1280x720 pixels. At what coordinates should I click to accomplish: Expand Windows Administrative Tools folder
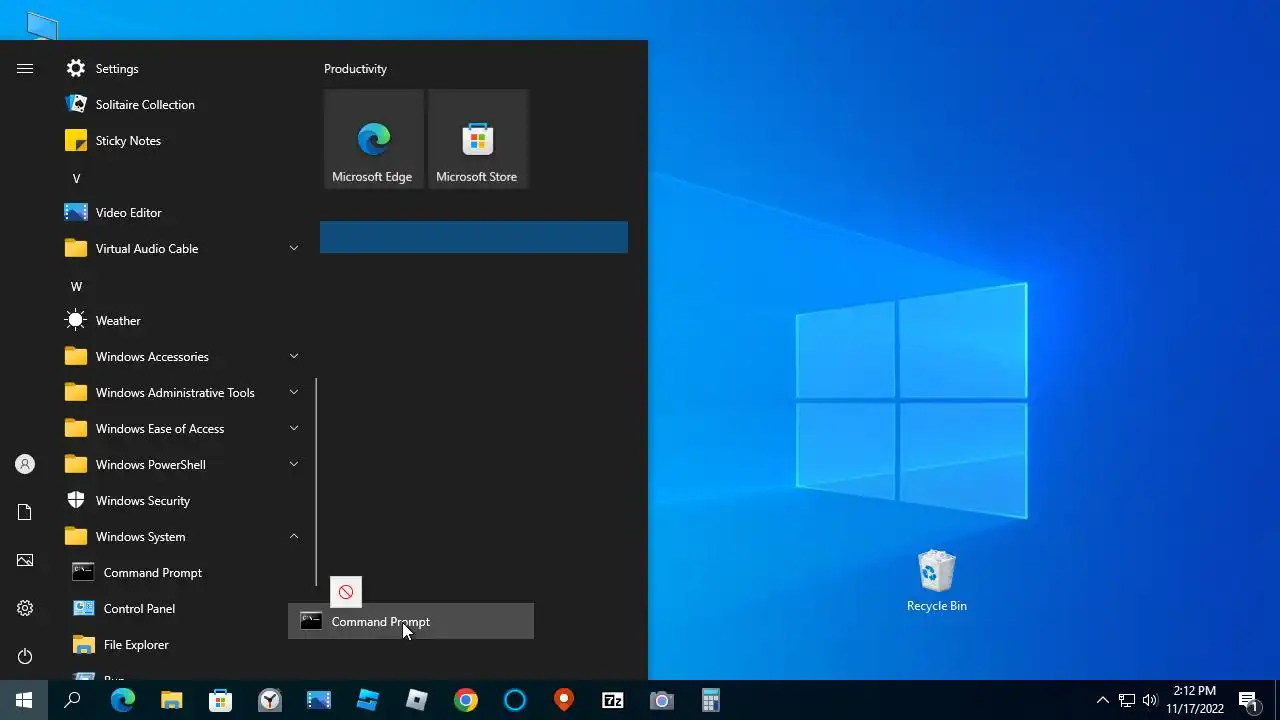tap(182, 393)
